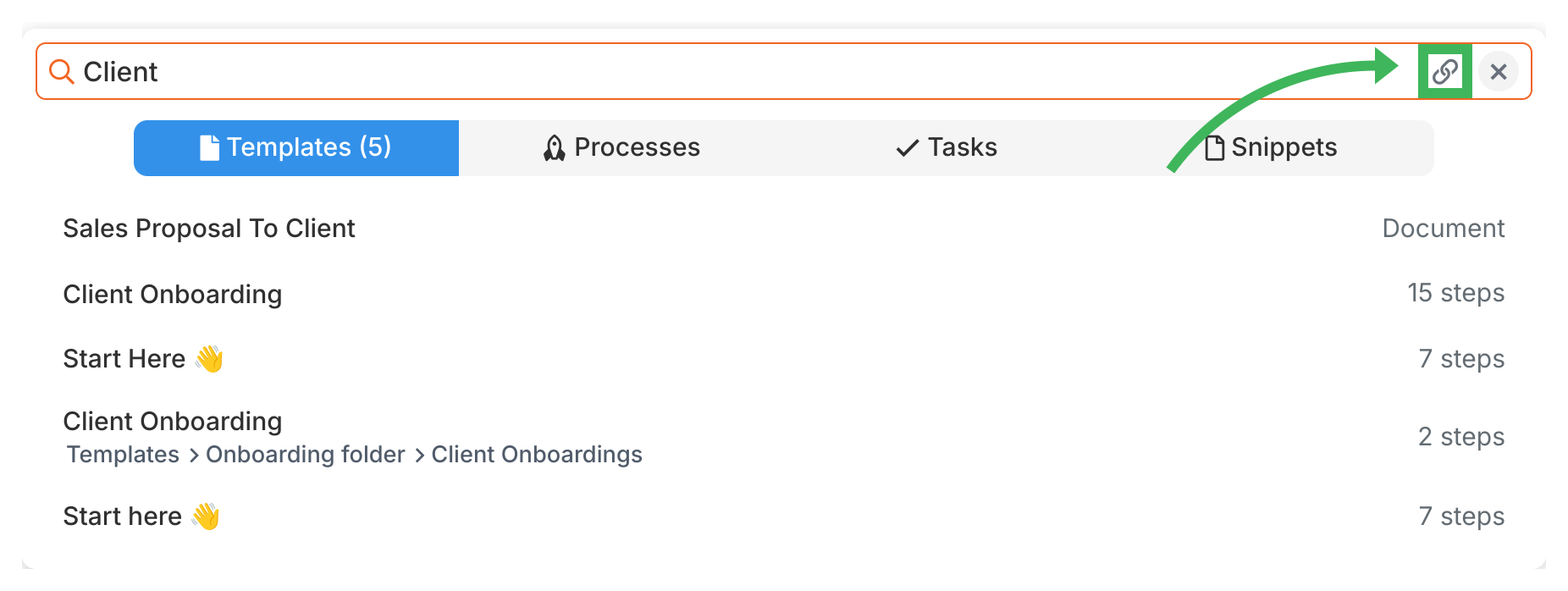
Task: Switch to the Snippets tab
Action: pyautogui.click(x=1272, y=148)
